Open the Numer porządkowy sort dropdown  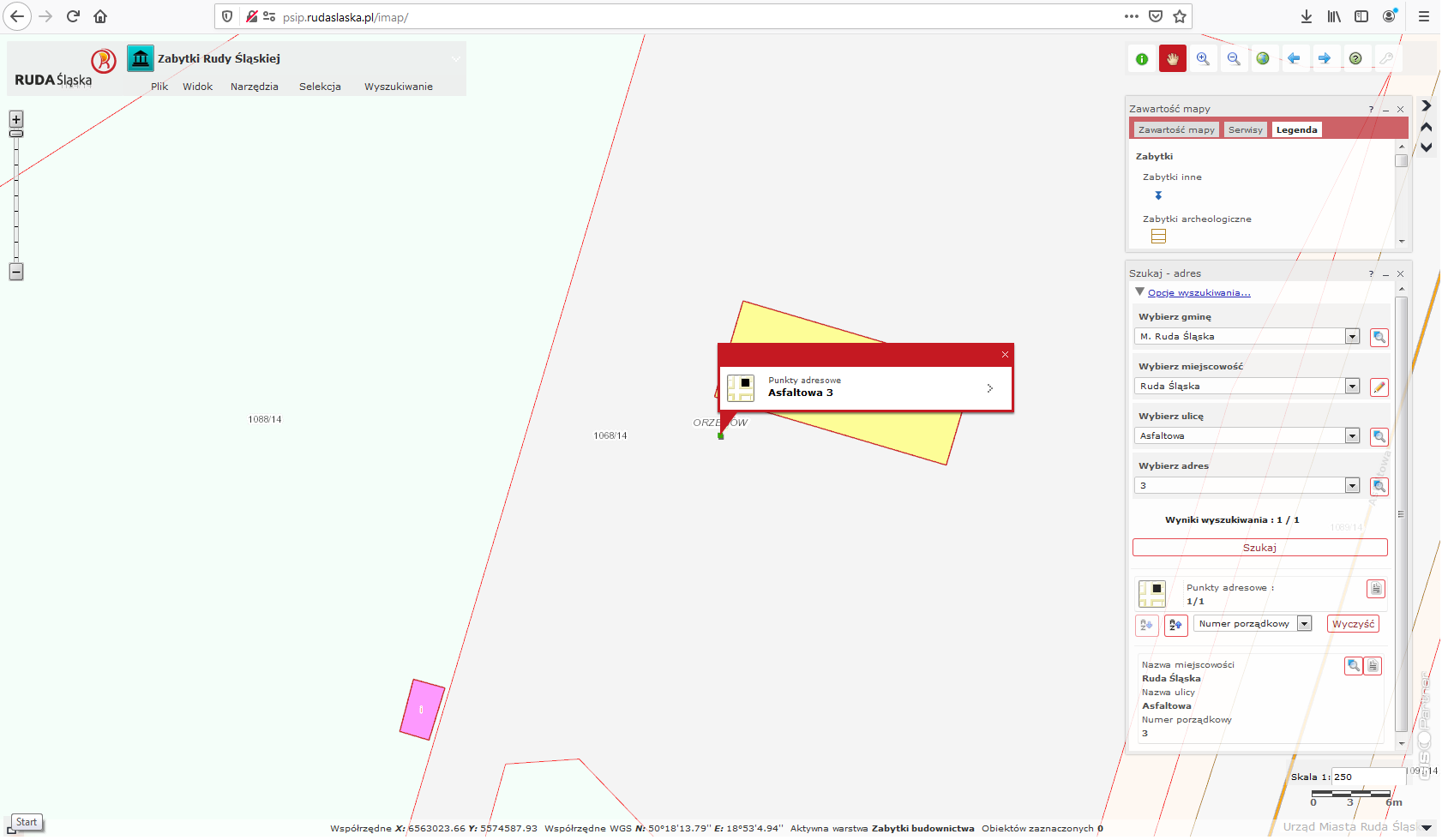click(x=1304, y=624)
